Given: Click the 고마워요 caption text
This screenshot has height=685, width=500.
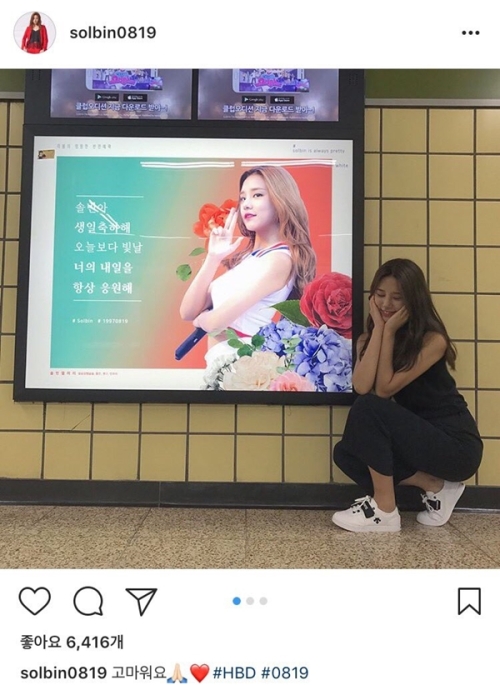Looking at the screenshot, I should (140, 673).
